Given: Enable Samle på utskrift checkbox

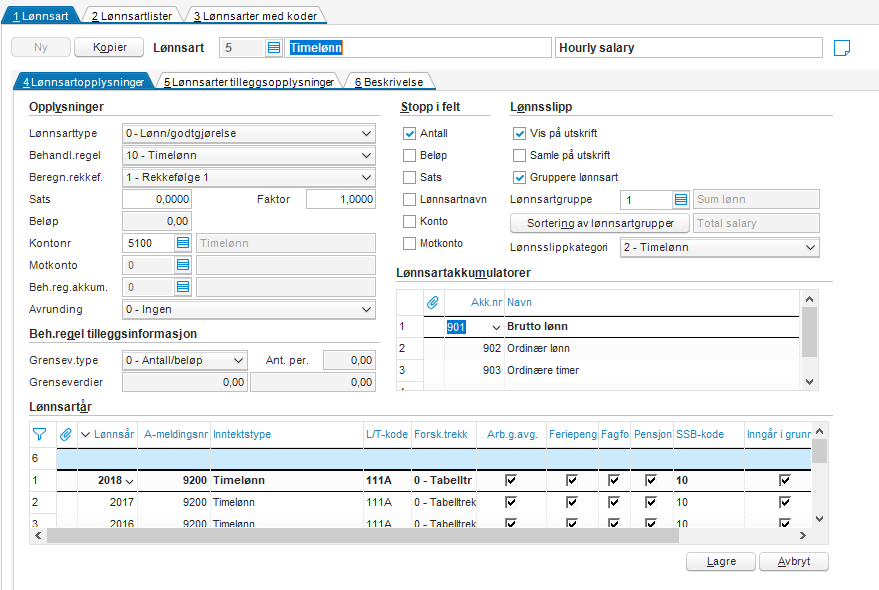Looking at the screenshot, I should [520, 155].
